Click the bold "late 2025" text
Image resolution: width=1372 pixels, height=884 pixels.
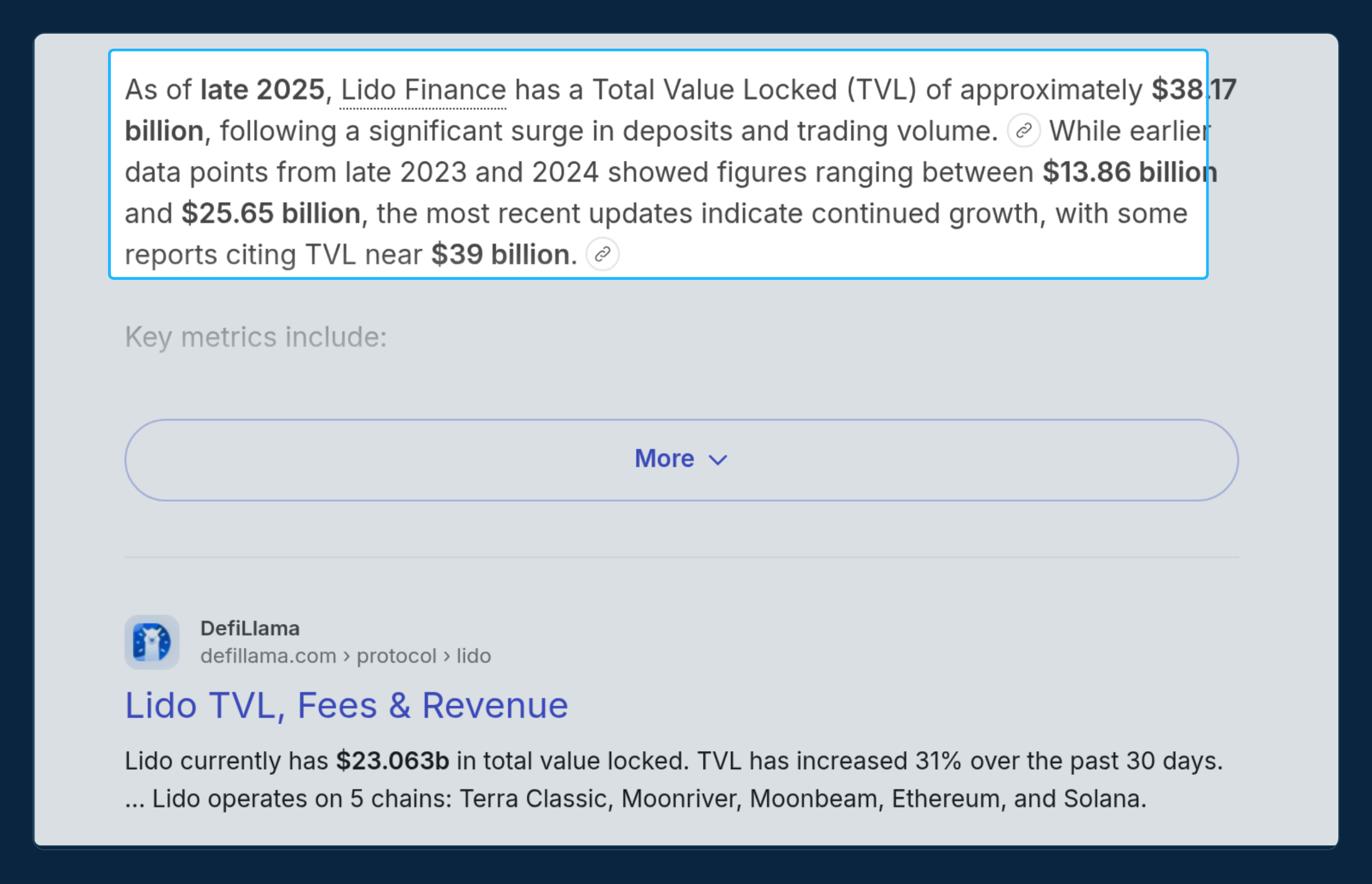[263, 90]
